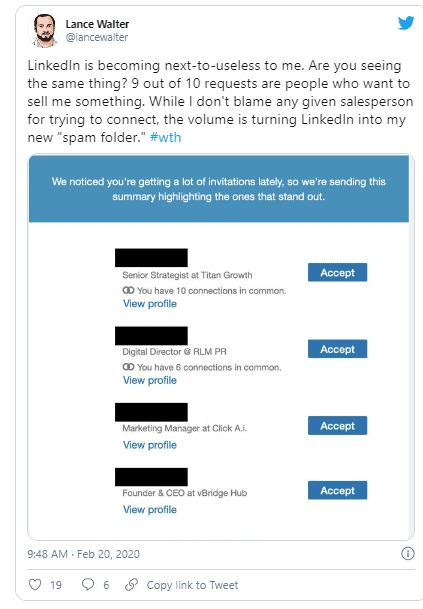This screenshot has height=609, width=423.
Task: Accept the vBridge Hub Founder invitation
Action: click(337, 490)
